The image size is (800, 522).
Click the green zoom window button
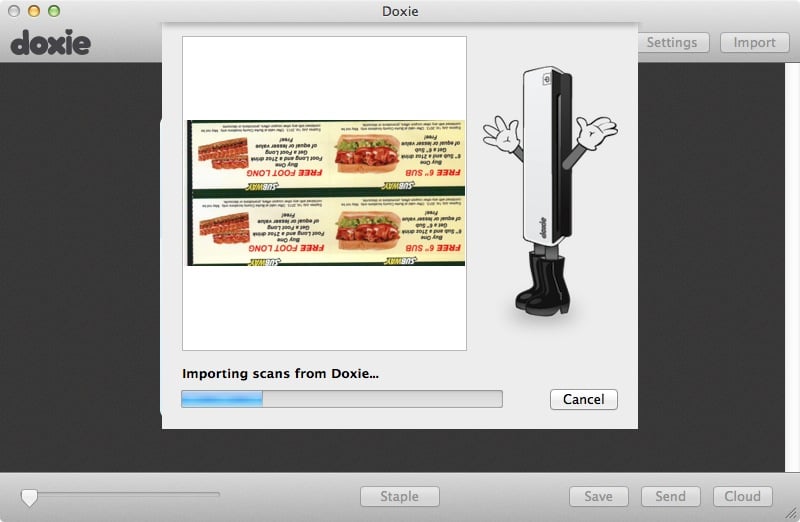coord(54,11)
